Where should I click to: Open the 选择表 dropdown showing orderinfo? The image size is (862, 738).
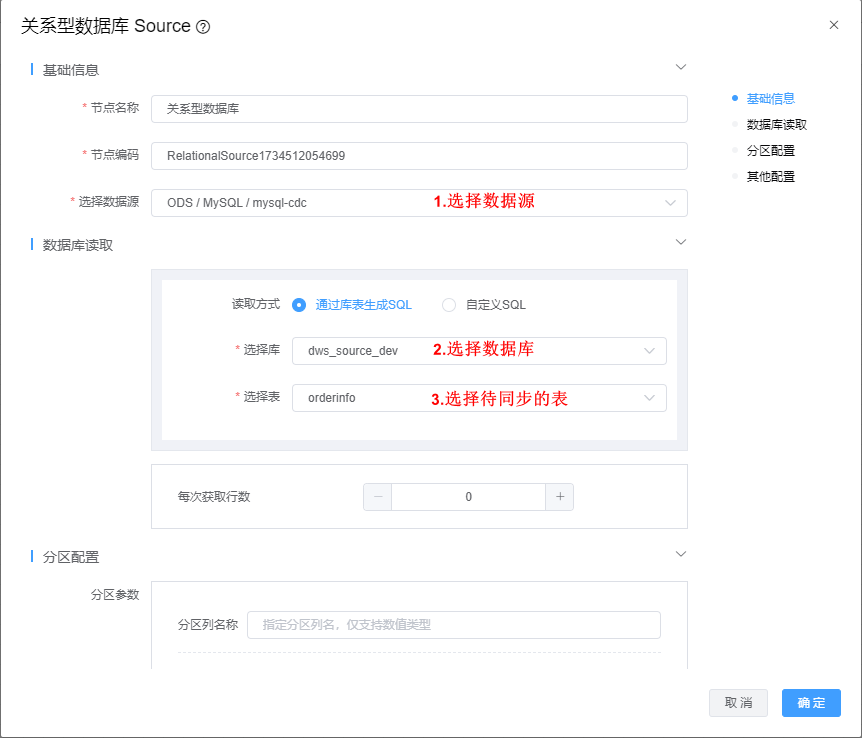479,398
